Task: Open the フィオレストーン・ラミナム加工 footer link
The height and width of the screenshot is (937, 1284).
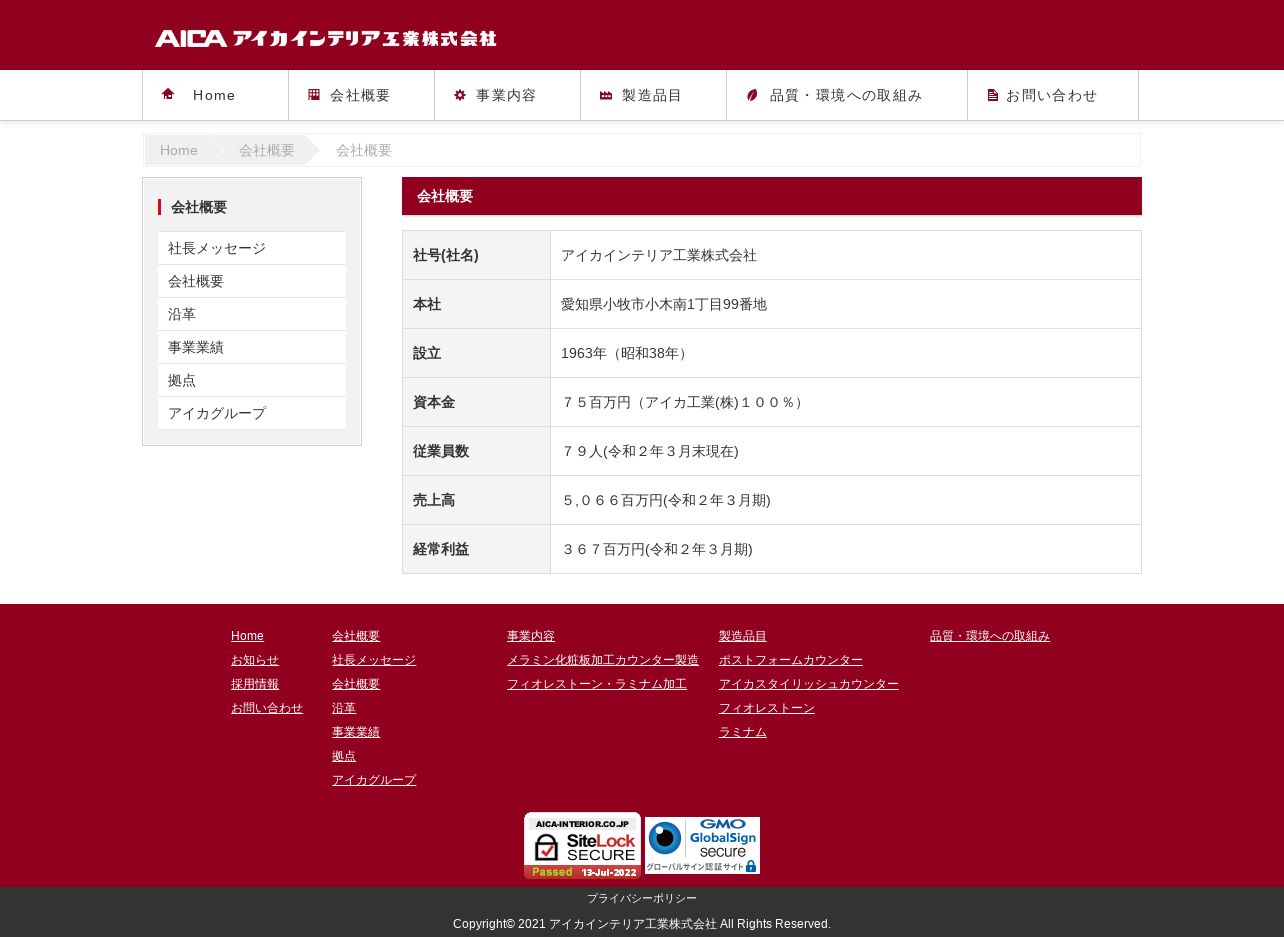Action: [597, 684]
